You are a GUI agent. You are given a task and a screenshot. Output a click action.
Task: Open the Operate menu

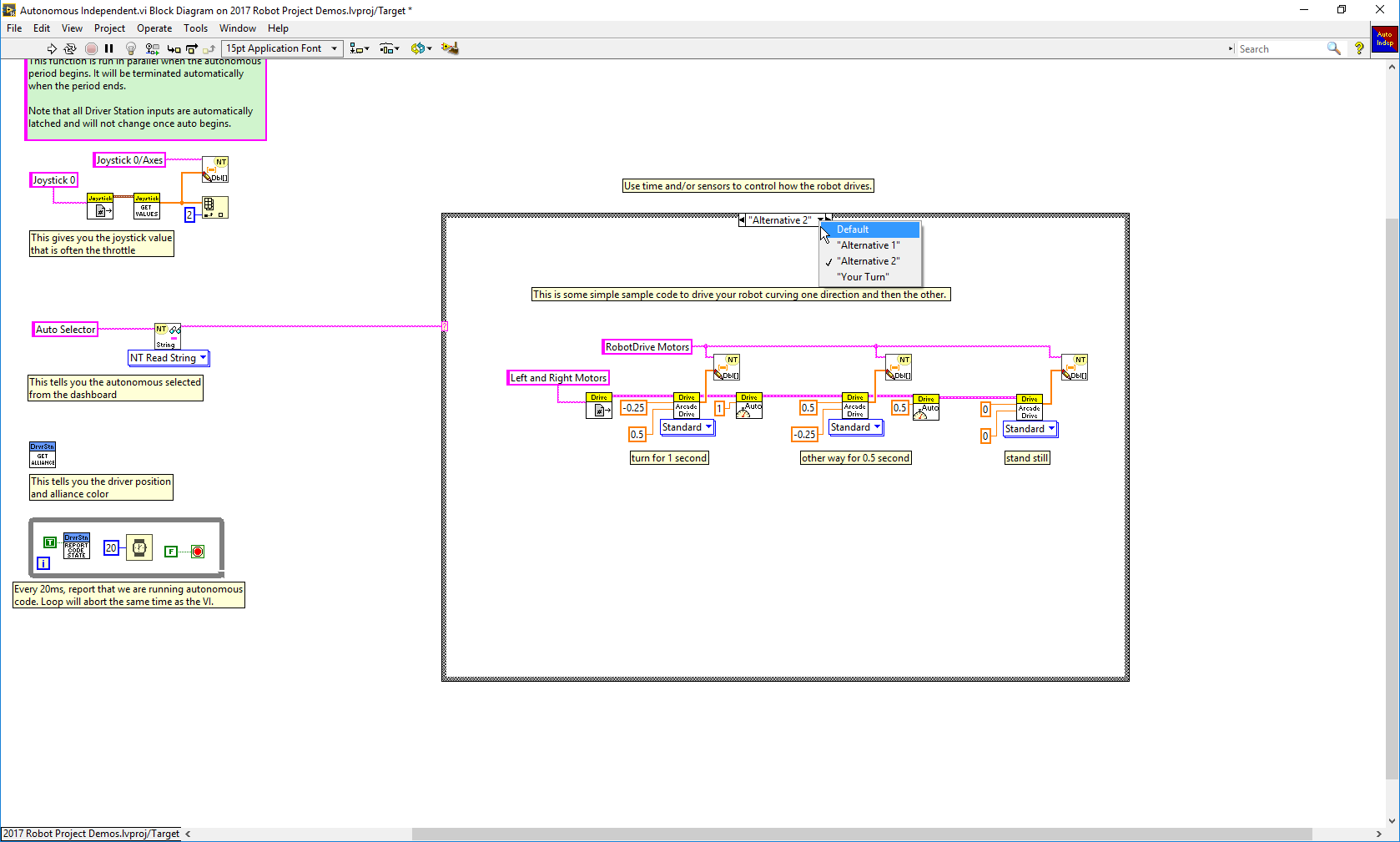coord(154,28)
